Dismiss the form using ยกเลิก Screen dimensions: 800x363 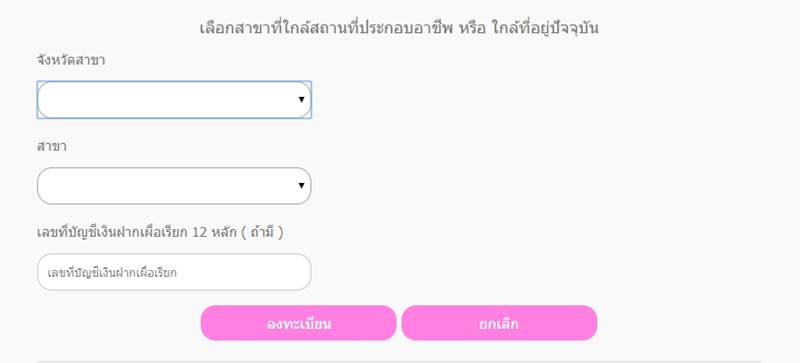click(x=499, y=323)
